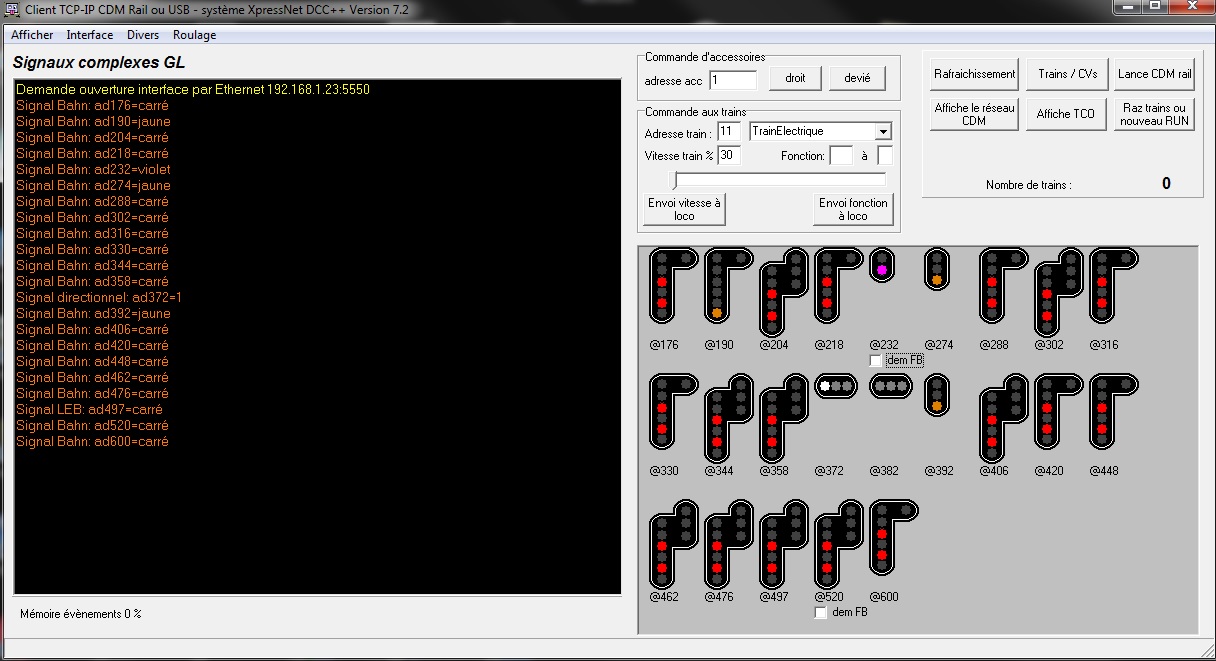The width and height of the screenshot is (1216, 661).
Task: Select the signal icon at @302
Action: [1056, 292]
